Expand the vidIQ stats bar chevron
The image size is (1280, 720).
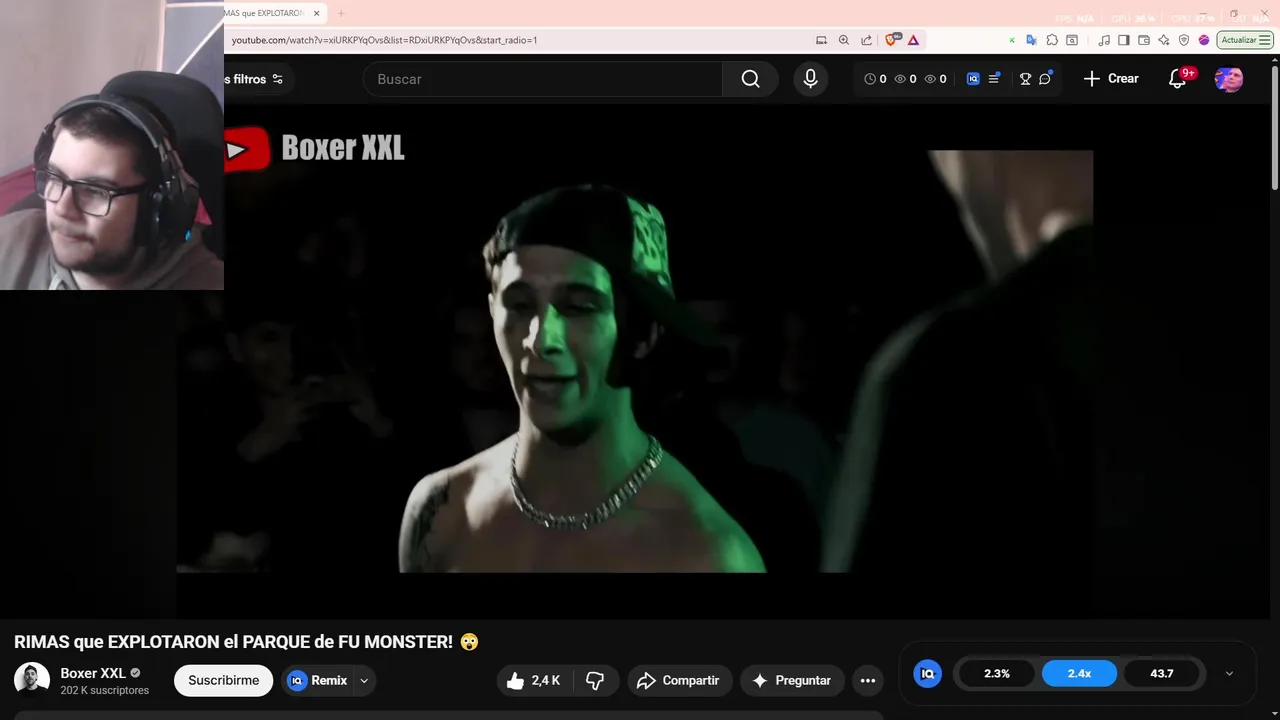point(1229,674)
